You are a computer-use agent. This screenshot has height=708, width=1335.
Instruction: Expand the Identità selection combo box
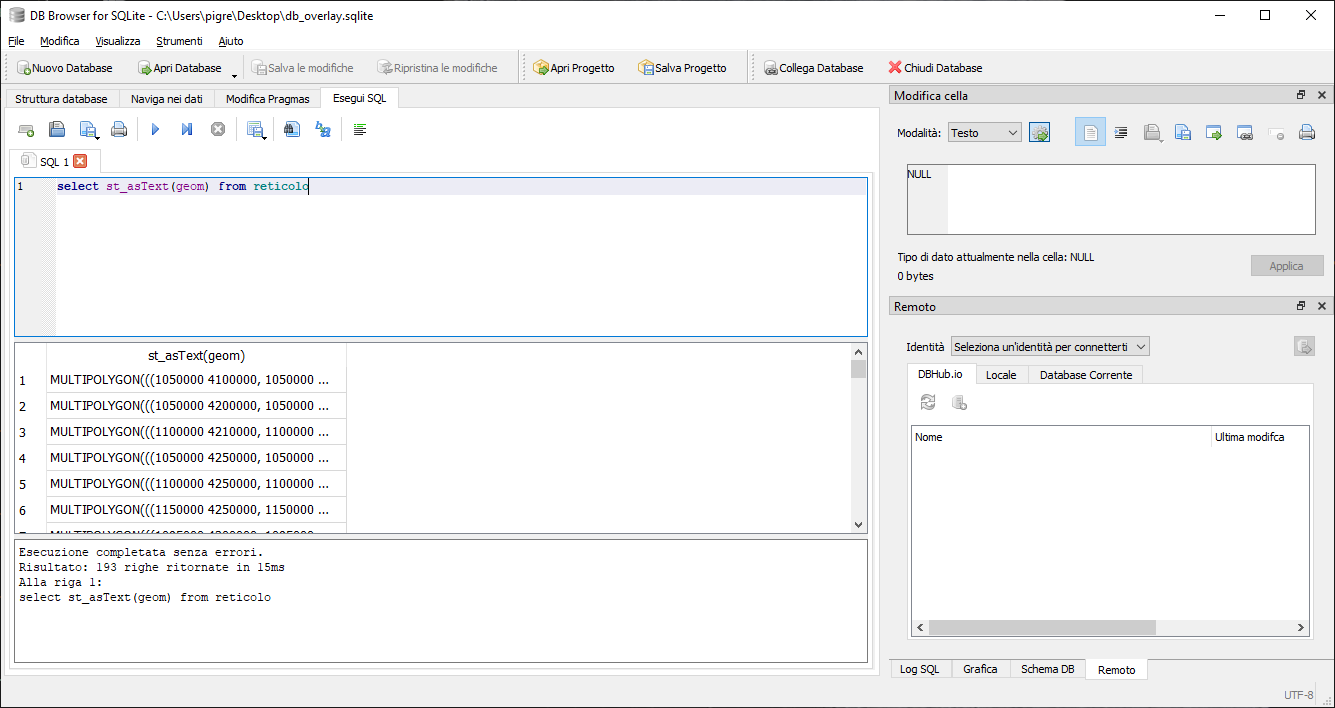pyautogui.click(x=1050, y=346)
